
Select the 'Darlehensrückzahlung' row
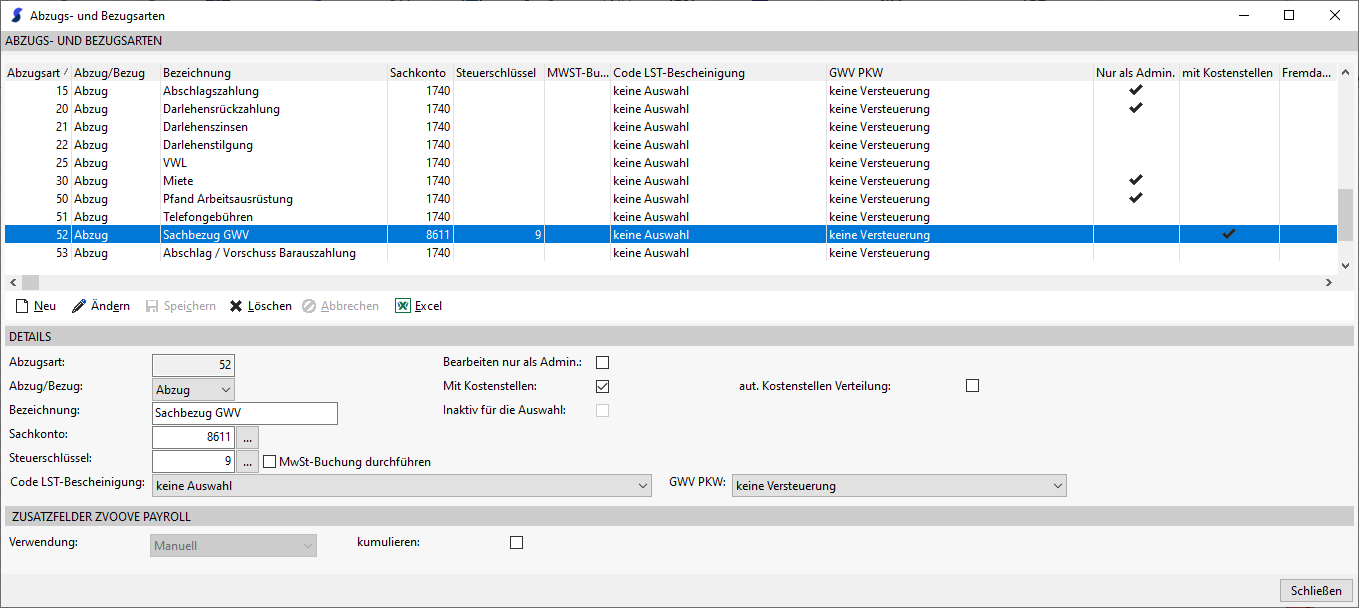(x=671, y=109)
